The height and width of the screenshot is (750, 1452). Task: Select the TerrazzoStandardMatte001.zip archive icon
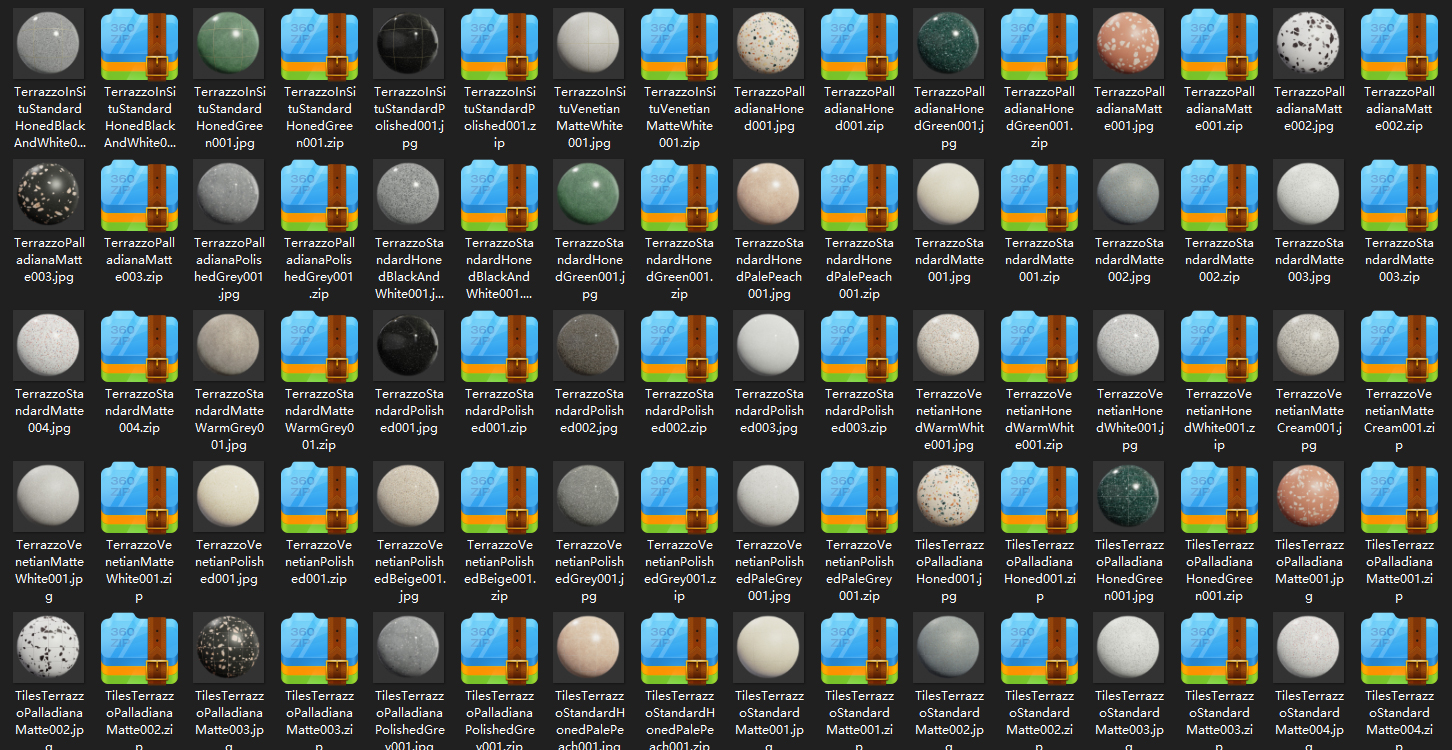point(1040,196)
